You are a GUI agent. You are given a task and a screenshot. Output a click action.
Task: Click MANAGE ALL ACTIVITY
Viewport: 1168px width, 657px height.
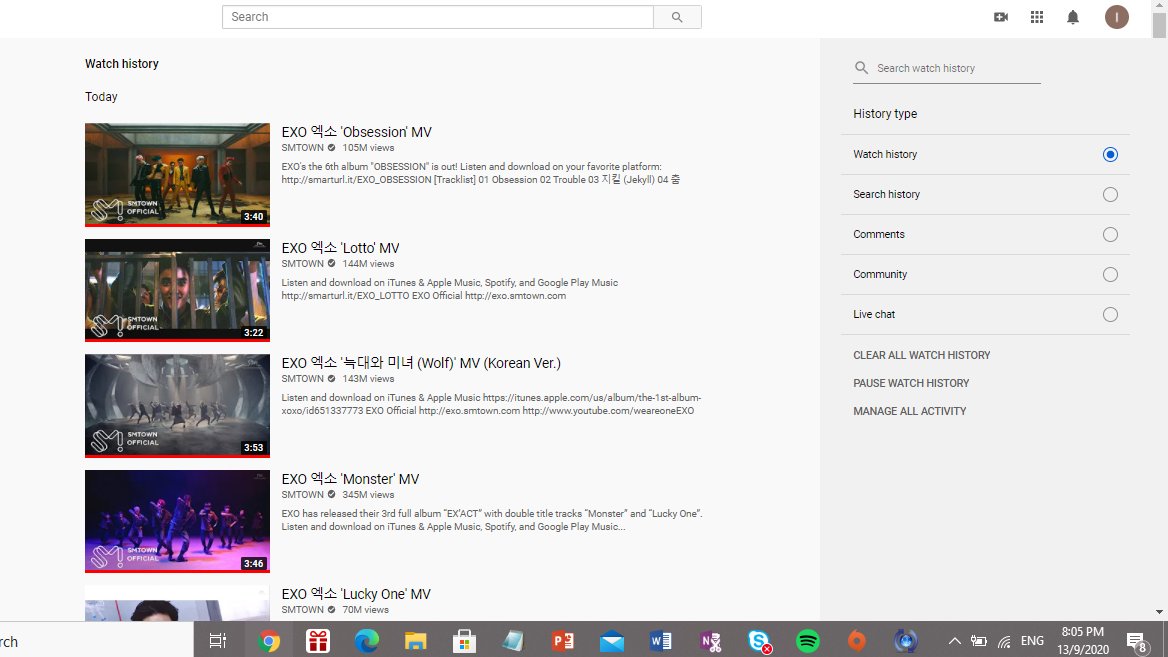[910, 411]
